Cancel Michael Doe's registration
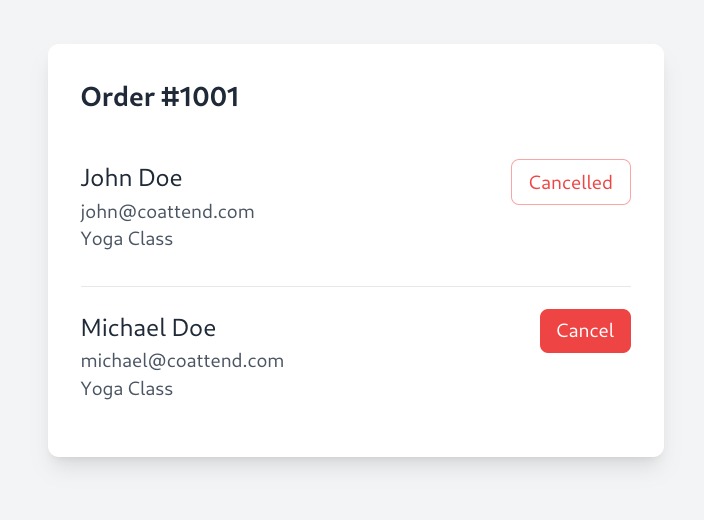 [x=585, y=331]
